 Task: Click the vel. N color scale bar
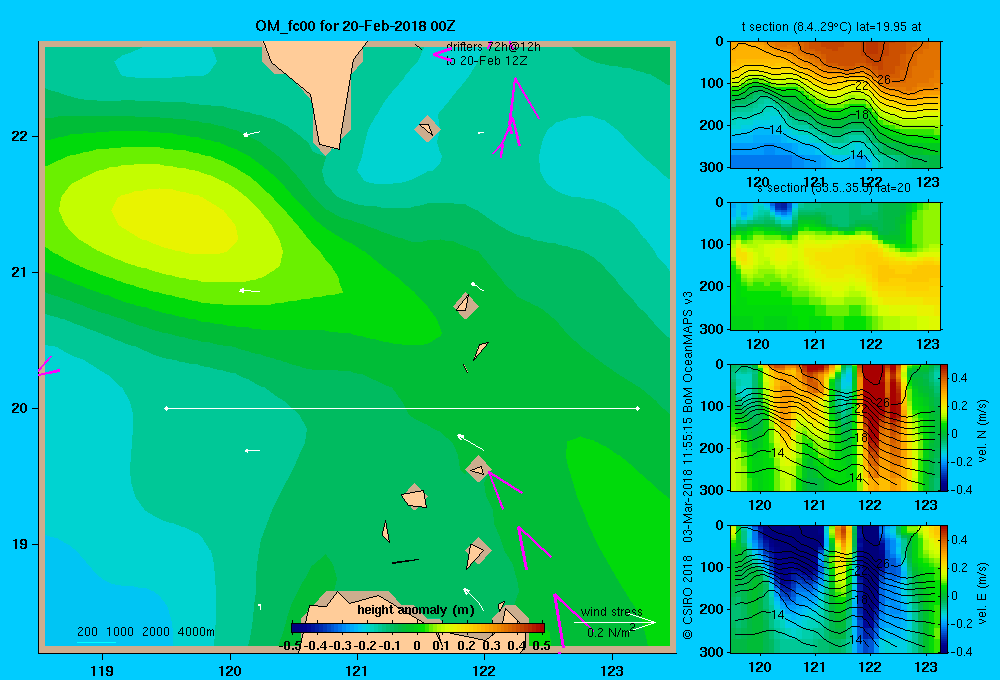tap(945, 427)
